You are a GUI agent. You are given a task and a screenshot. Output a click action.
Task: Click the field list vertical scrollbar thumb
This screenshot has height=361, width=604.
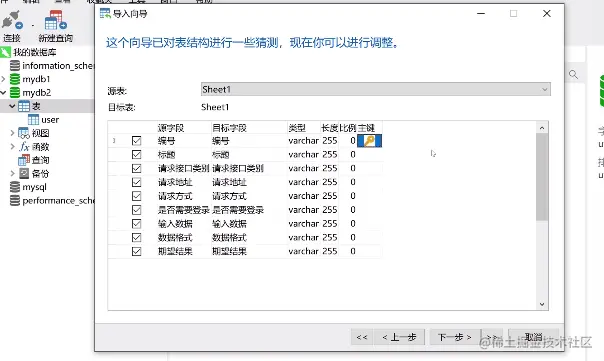point(542,177)
